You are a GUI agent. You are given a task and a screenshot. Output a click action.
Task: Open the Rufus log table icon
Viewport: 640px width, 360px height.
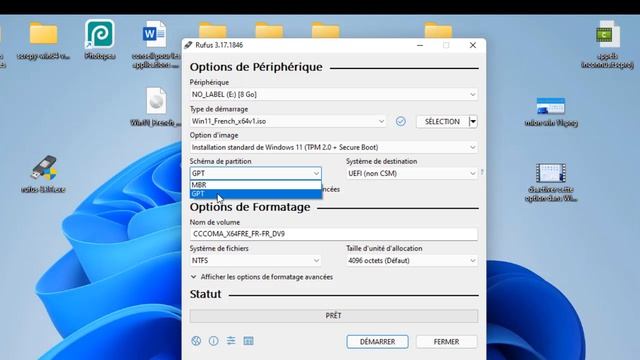248,340
